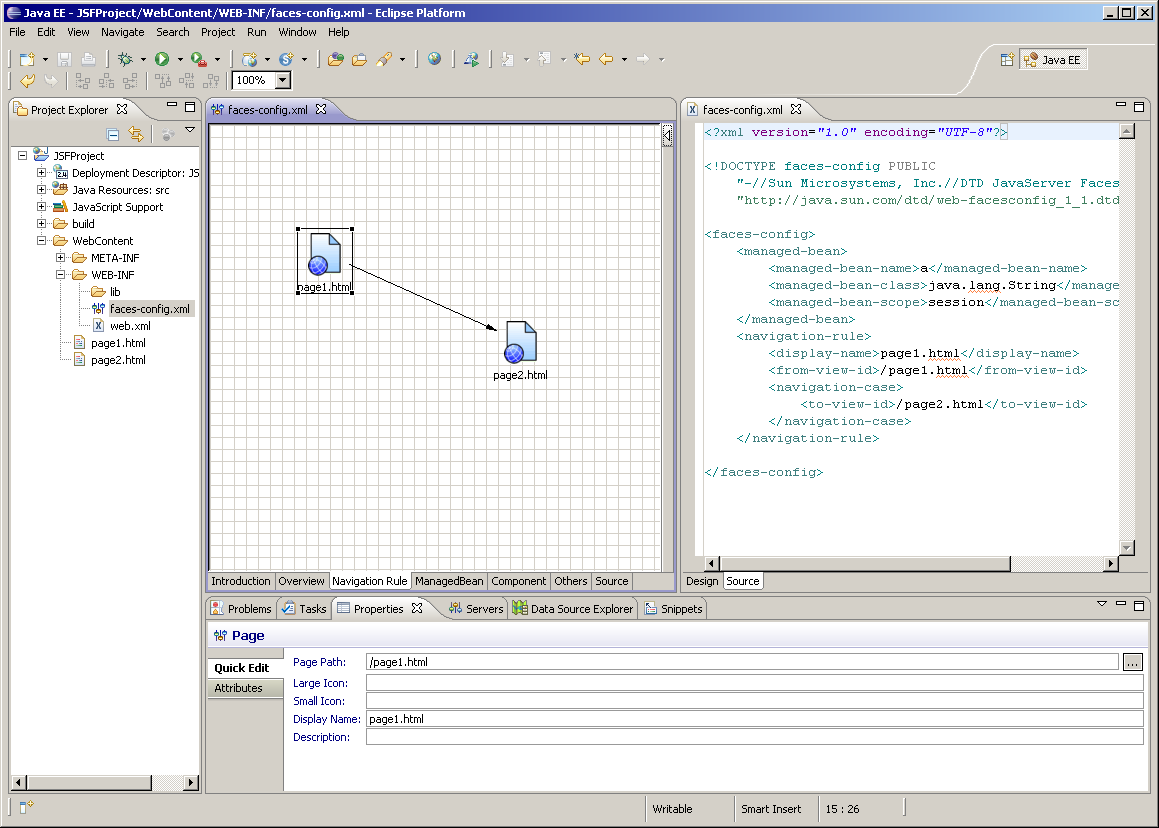1159x828 pixels.
Task: Open the web browser globe icon
Action: tap(434, 60)
